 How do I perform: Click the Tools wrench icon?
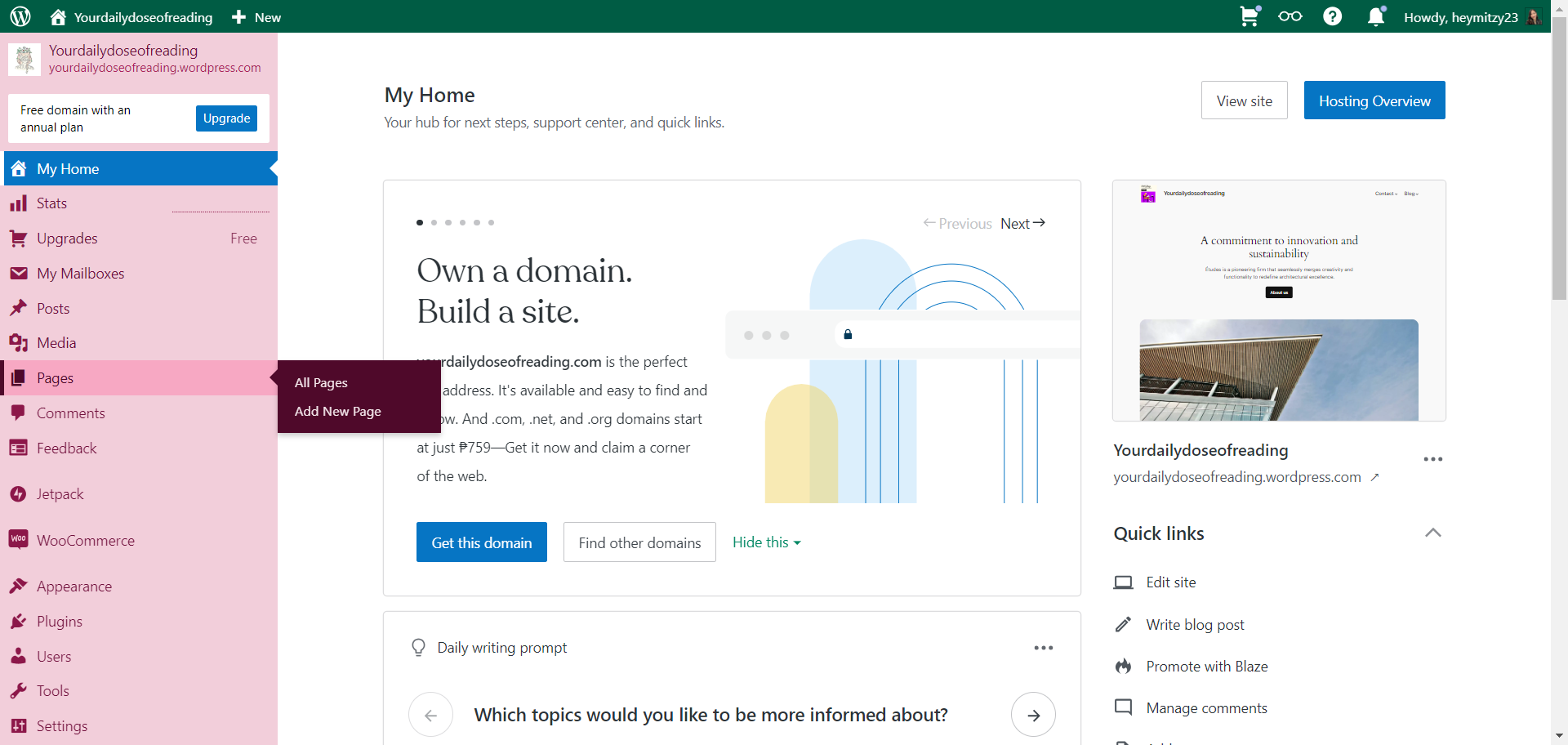tap(18, 691)
